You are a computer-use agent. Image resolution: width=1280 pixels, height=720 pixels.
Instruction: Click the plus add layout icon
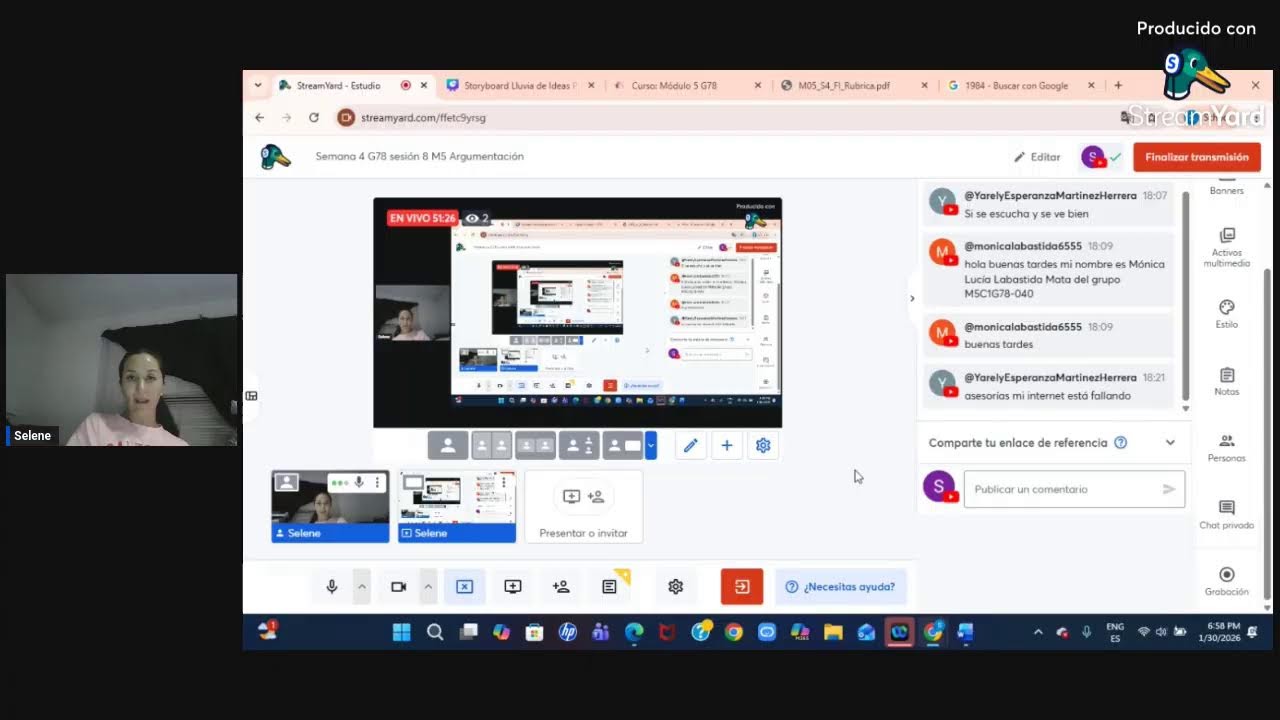[x=727, y=446]
